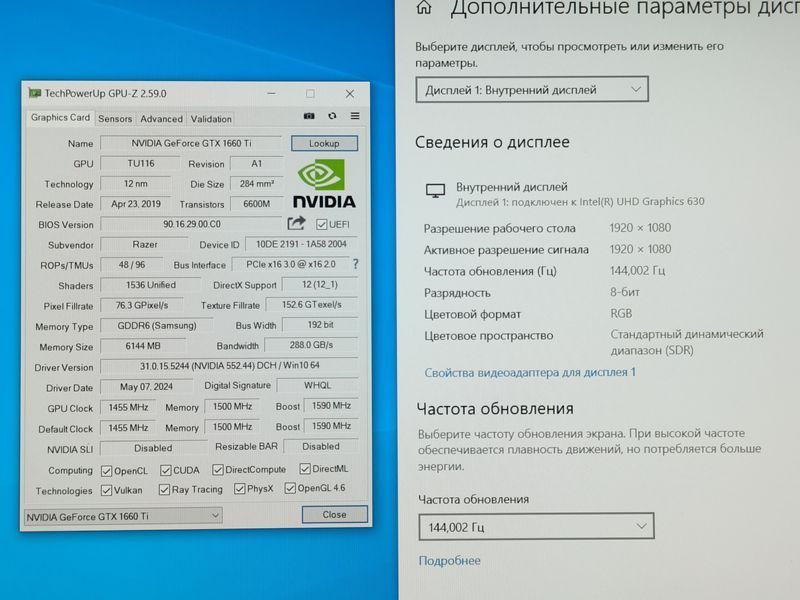Viewport: 800px width, 600px height.
Task: Click the Subvendor field Razer
Action: click(x=145, y=244)
